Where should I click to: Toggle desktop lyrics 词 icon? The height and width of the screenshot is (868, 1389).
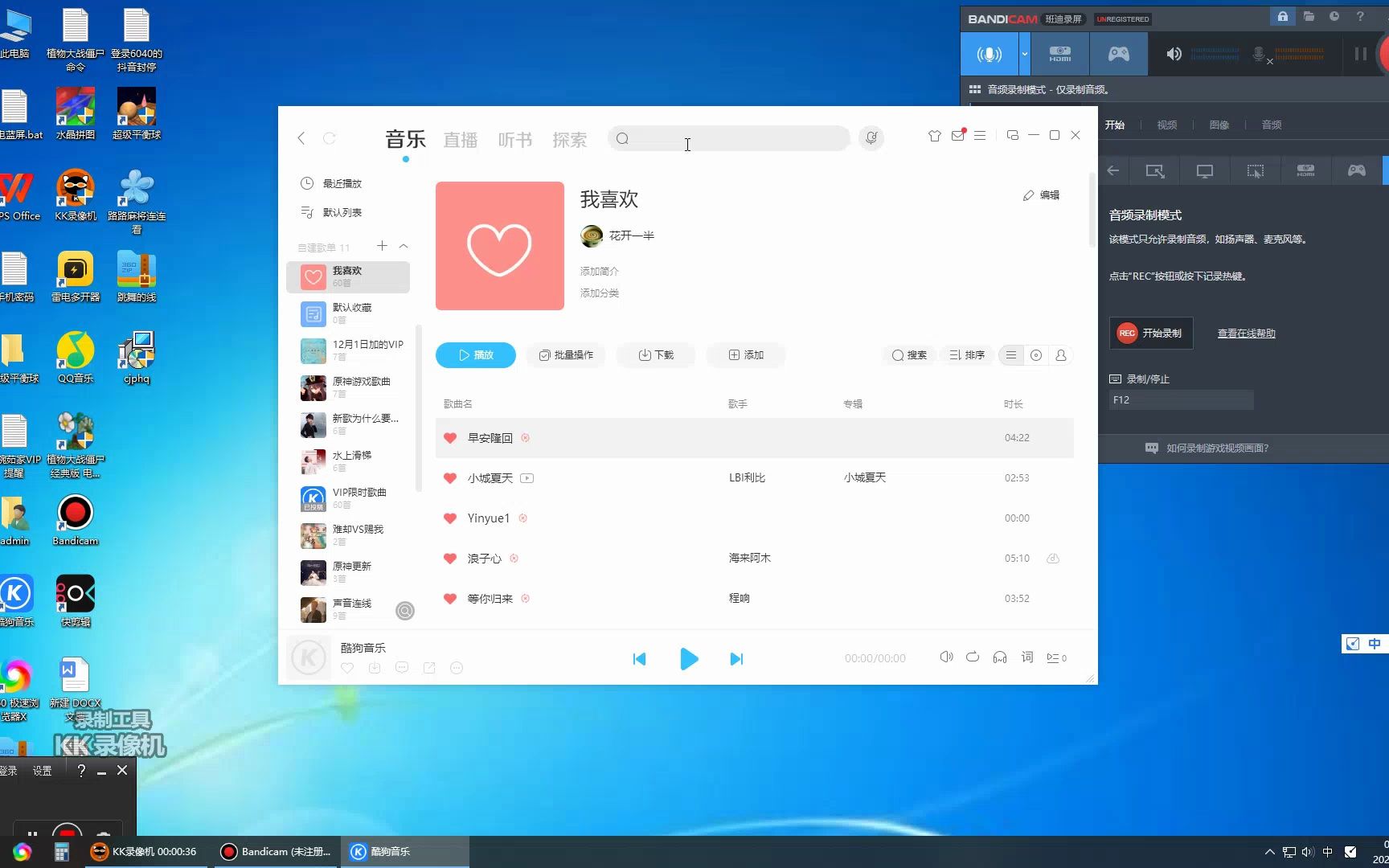tap(1027, 657)
